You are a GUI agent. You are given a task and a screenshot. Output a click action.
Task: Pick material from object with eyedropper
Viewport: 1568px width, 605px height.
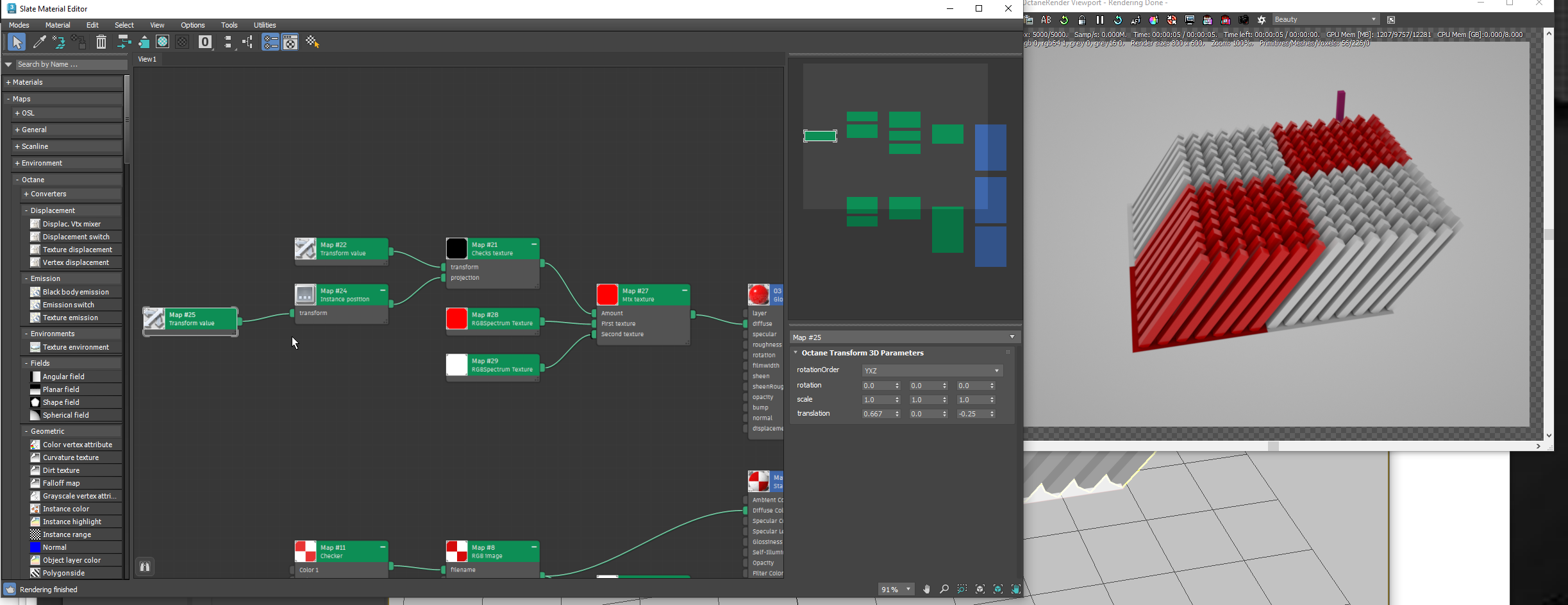[39, 42]
